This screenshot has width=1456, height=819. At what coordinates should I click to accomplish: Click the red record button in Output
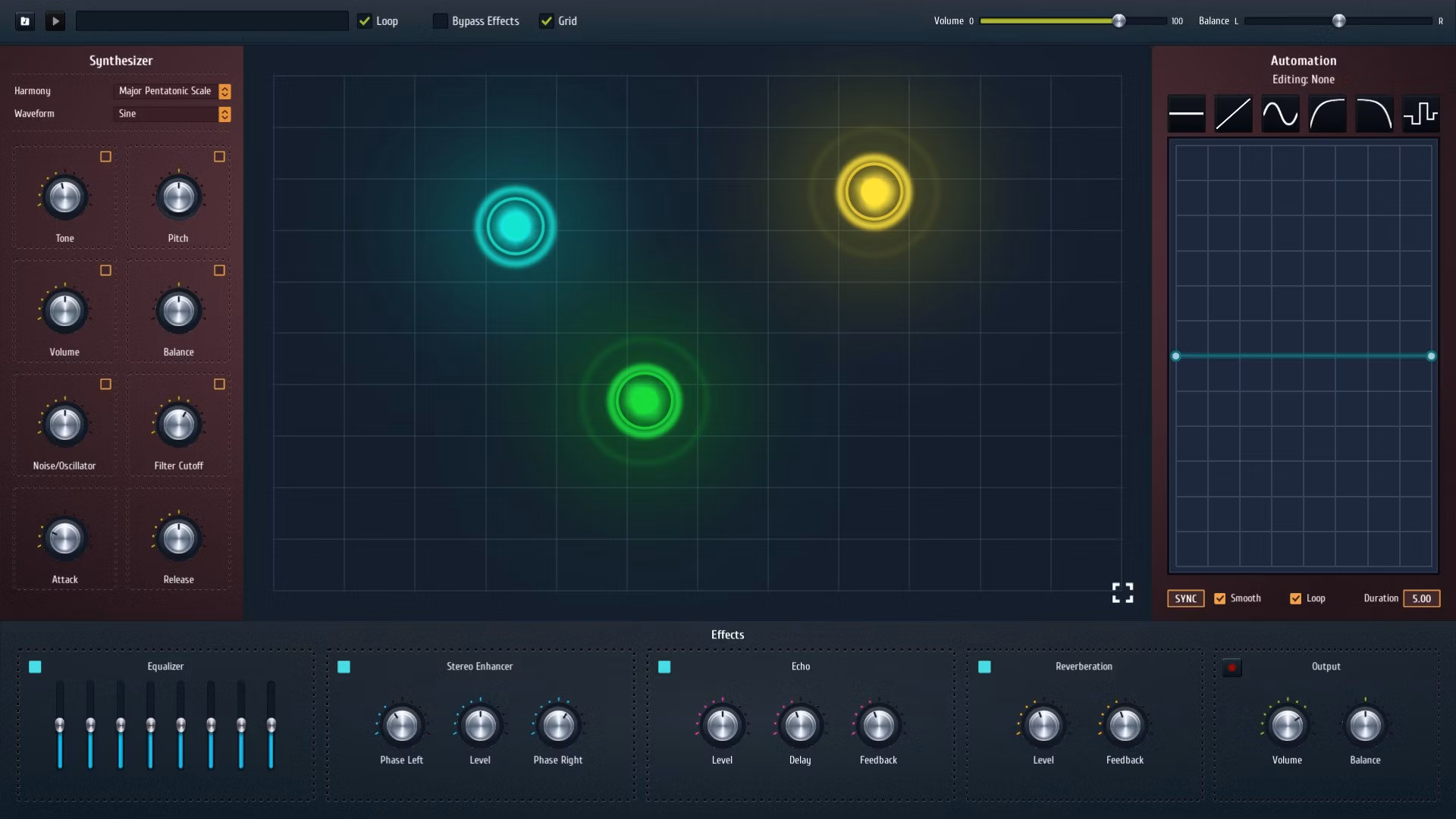[1232, 667]
